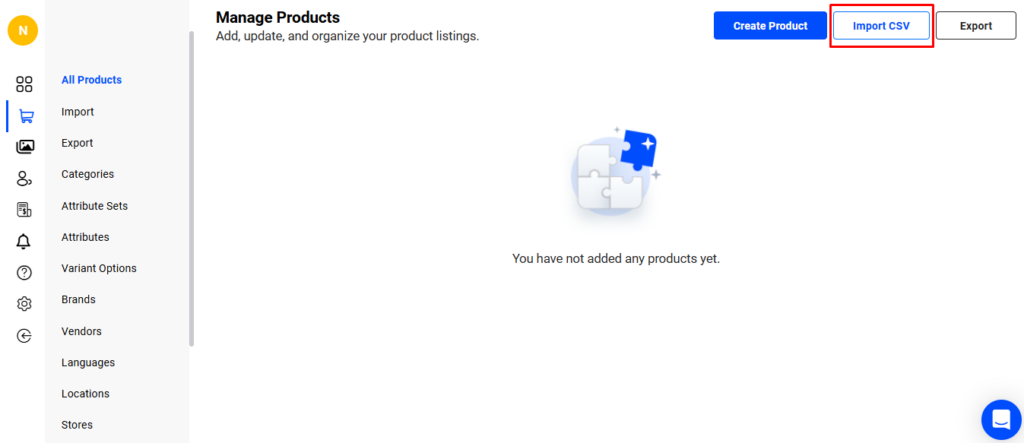Open Categories in the sidebar menu

click(87, 174)
